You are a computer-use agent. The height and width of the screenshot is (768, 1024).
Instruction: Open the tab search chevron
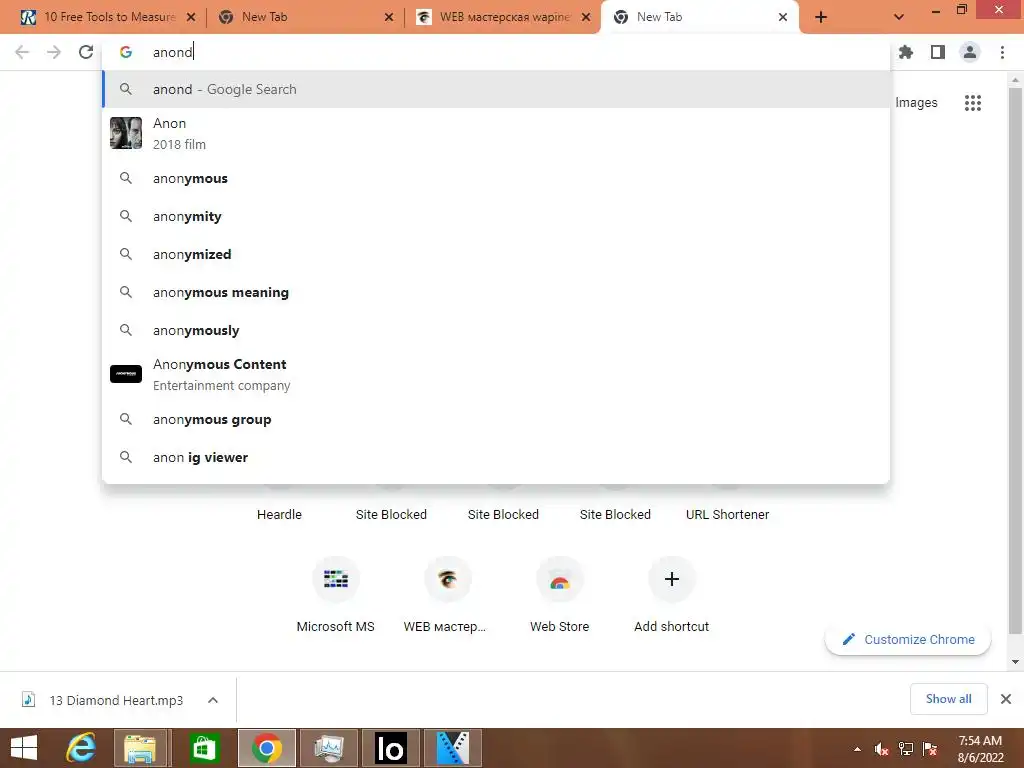point(899,18)
